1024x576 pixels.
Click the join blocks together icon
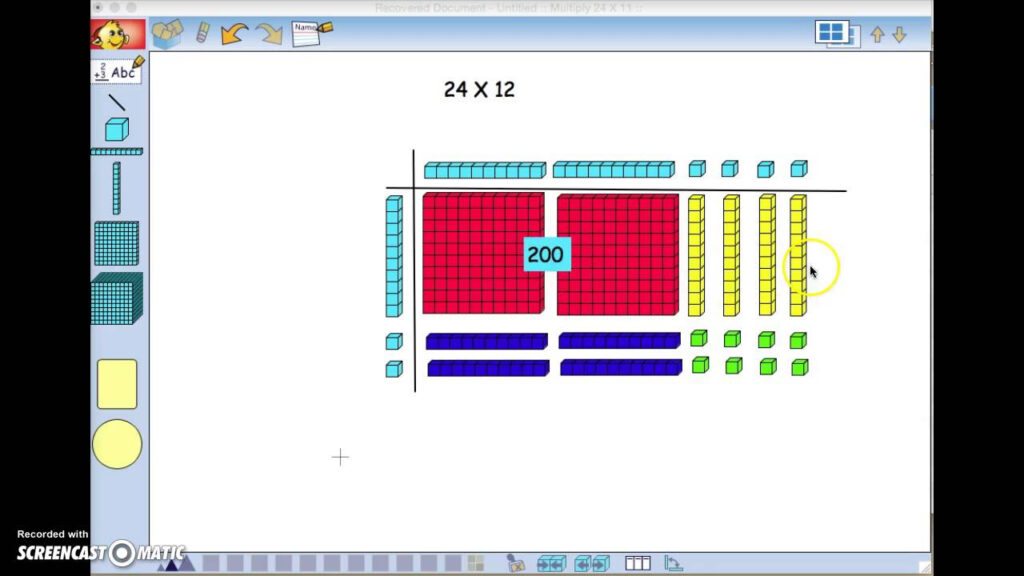pyautogui.click(x=551, y=564)
